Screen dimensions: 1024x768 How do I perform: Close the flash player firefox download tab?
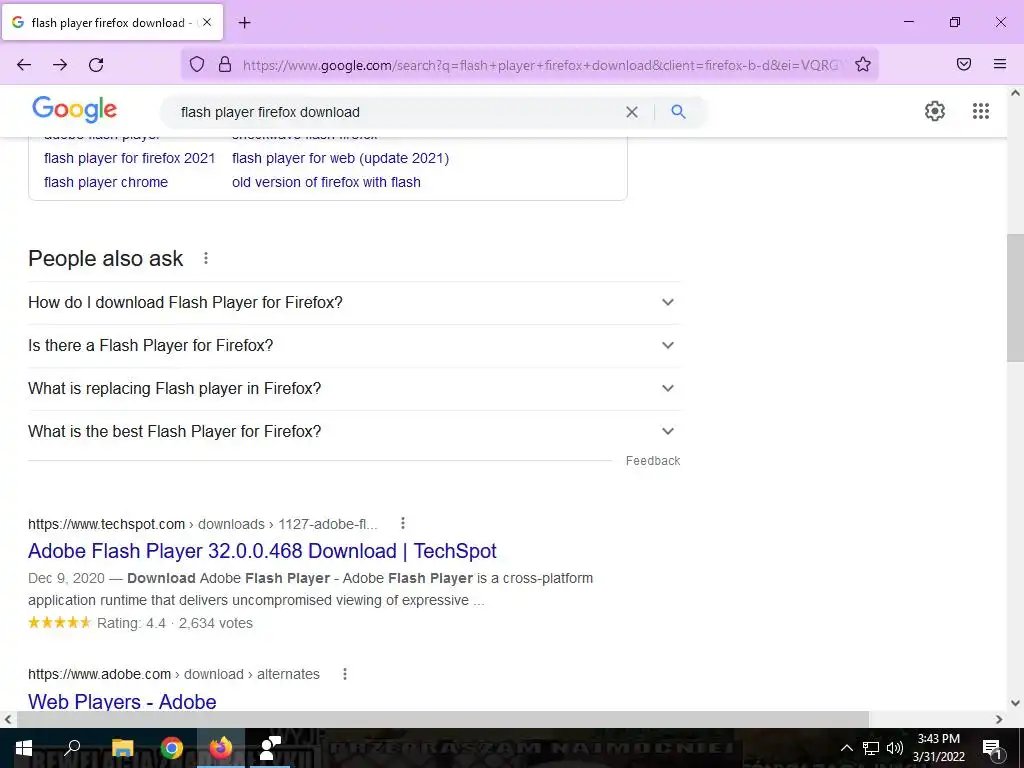point(207,22)
